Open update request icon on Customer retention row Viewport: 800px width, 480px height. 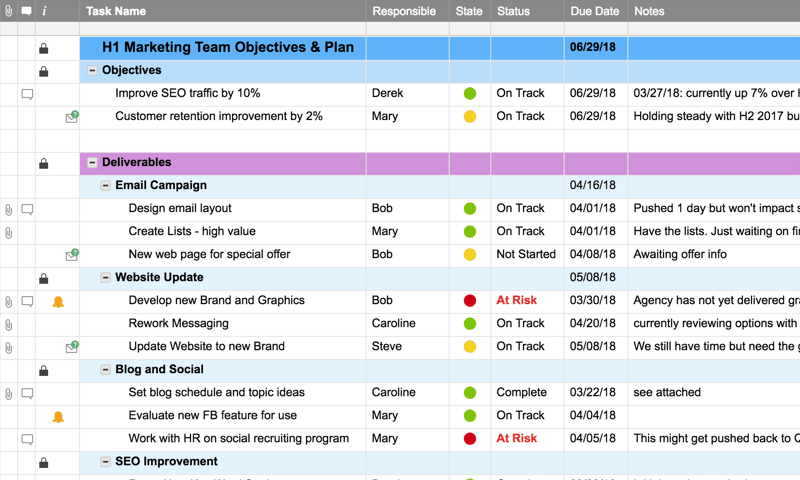coord(71,117)
